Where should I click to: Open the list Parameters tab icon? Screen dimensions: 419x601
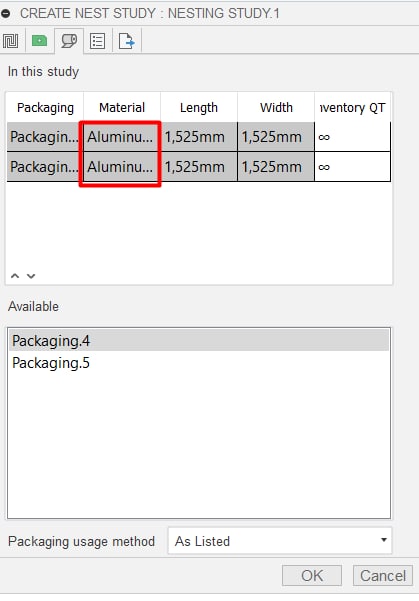tap(97, 41)
